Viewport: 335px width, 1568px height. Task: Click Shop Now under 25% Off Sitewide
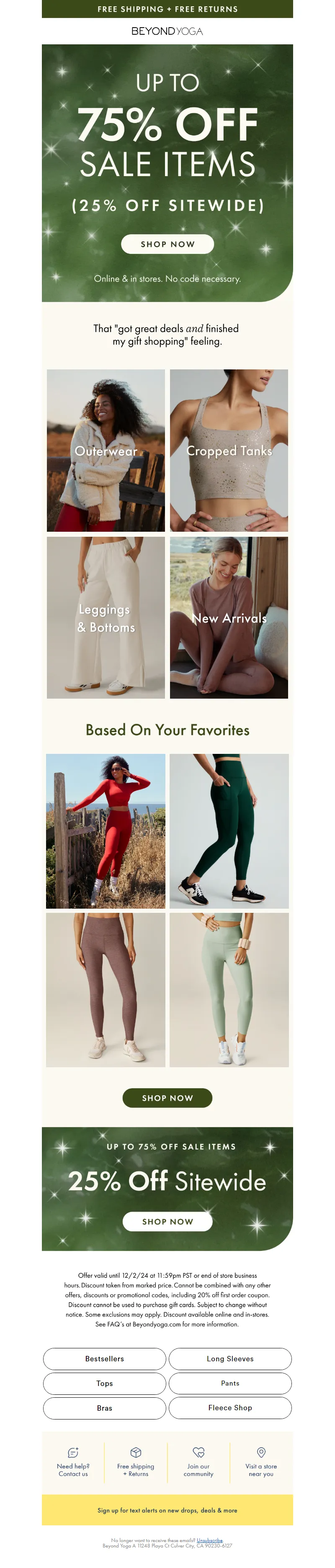[167, 1222]
